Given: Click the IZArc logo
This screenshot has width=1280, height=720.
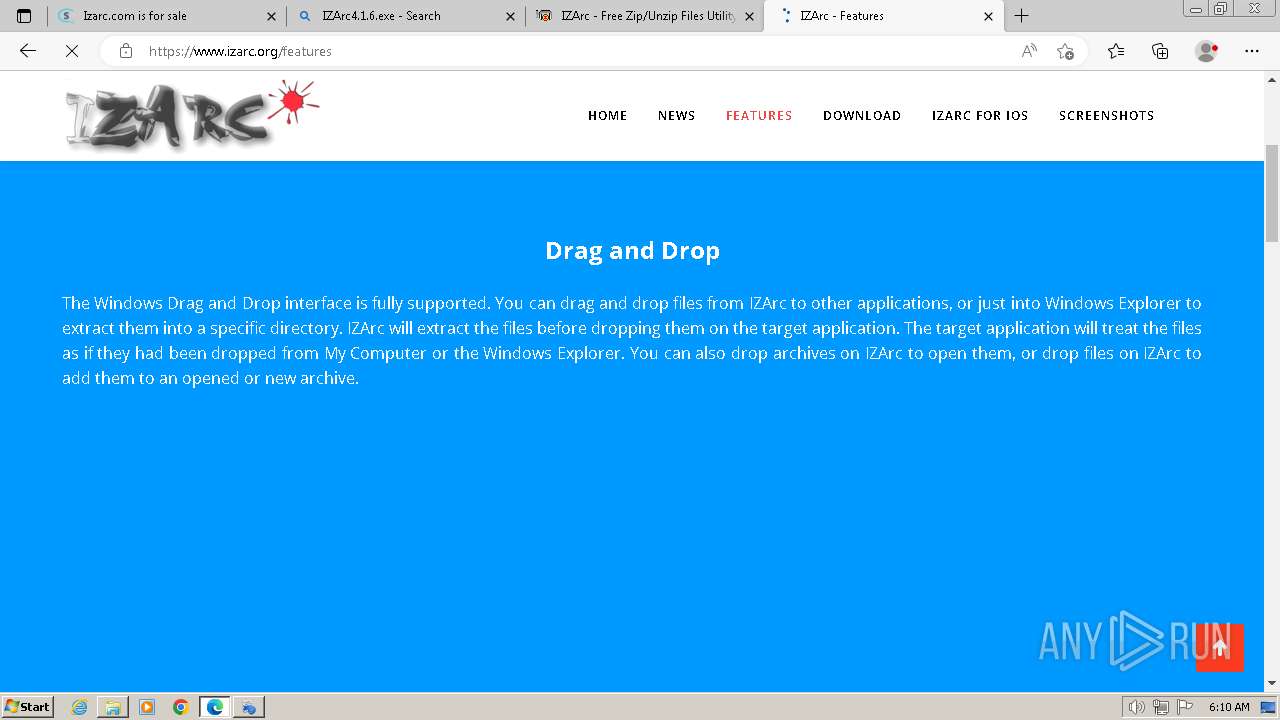Looking at the screenshot, I should (192, 116).
